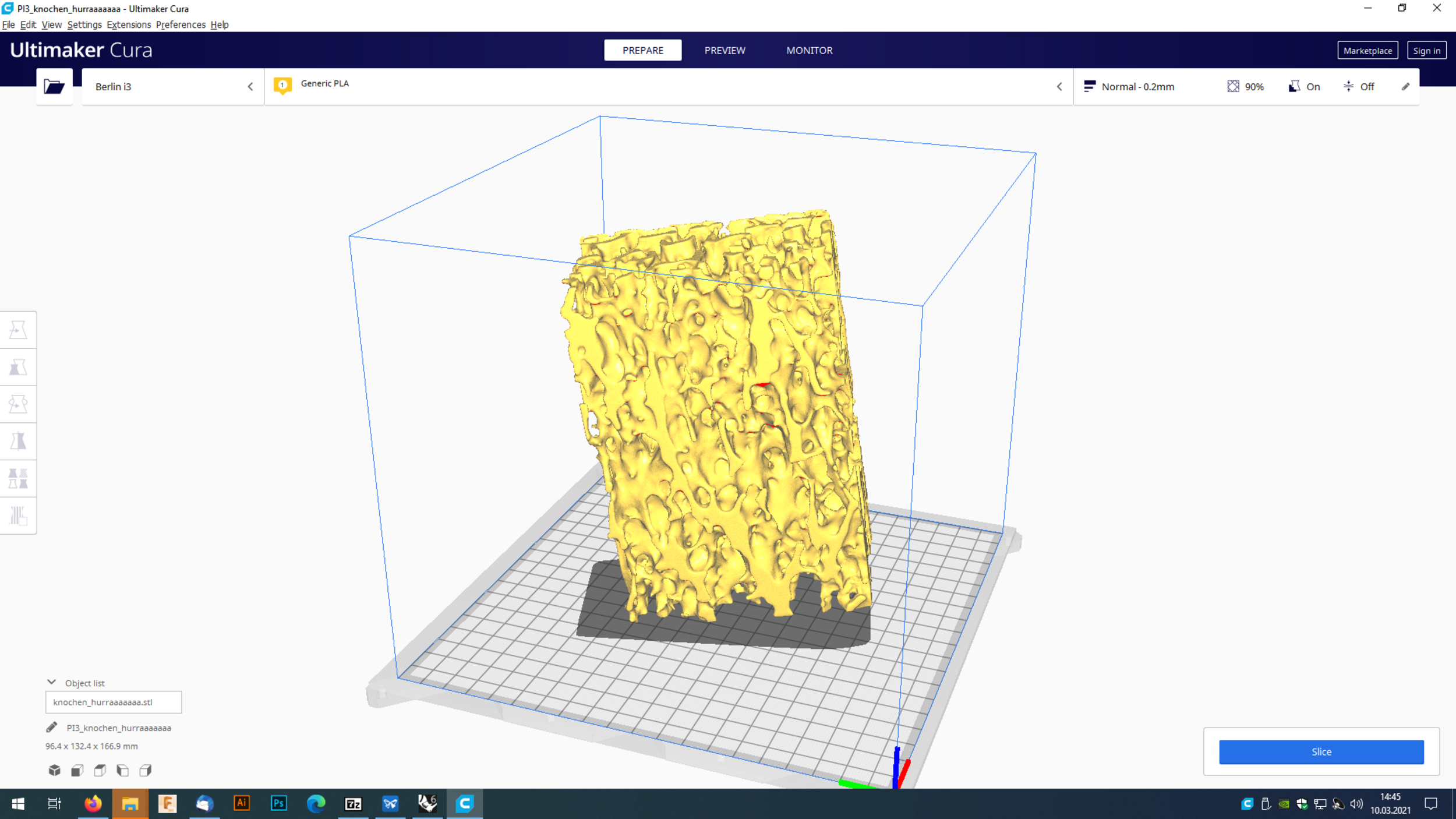Select the Rotate tool in left toolbar

pyautogui.click(x=18, y=404)
